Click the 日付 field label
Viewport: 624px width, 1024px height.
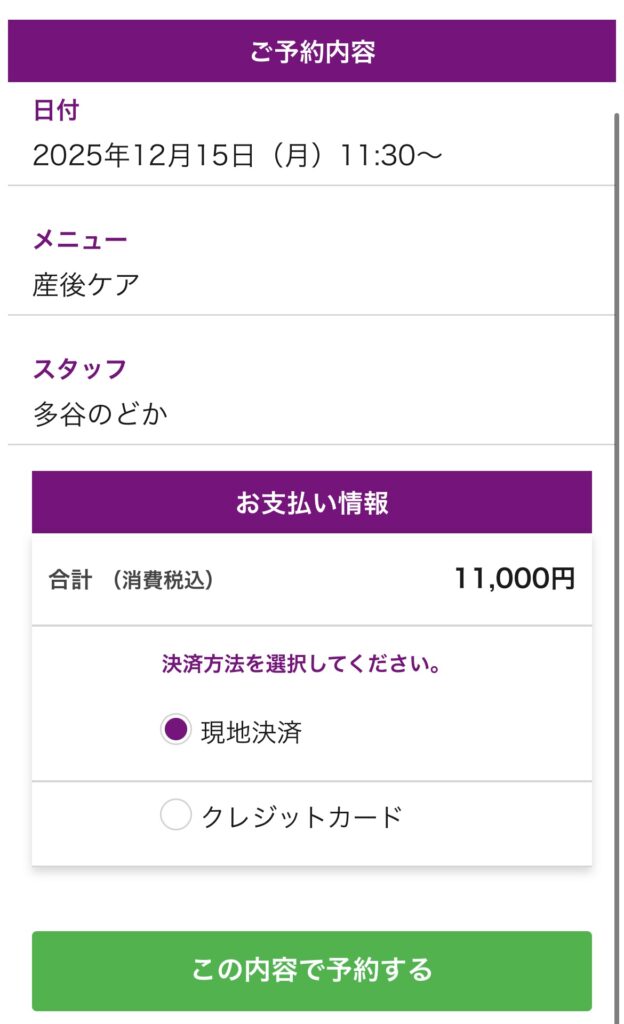(56, 110)
